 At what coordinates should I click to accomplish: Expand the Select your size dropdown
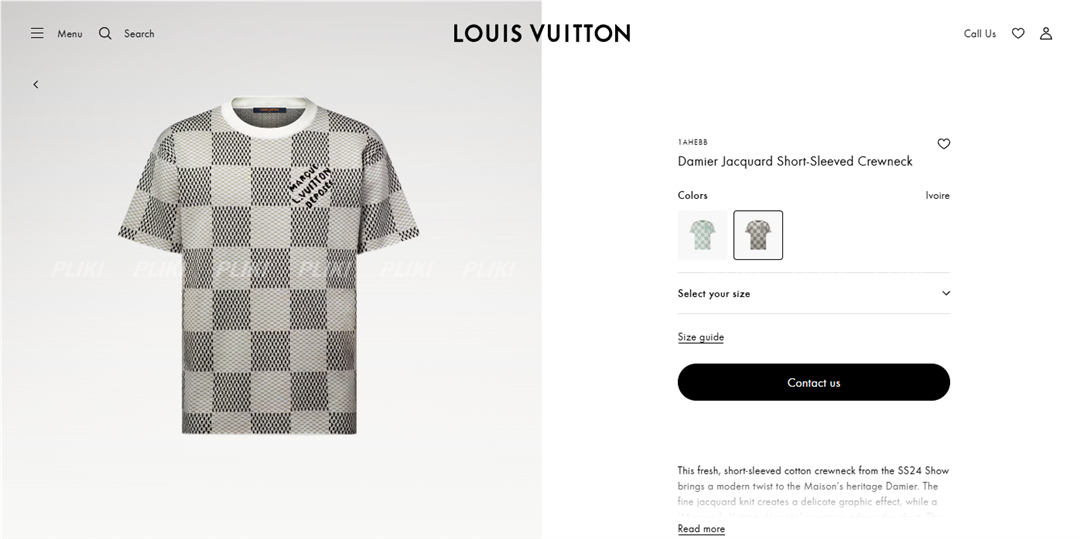point(813,294)
